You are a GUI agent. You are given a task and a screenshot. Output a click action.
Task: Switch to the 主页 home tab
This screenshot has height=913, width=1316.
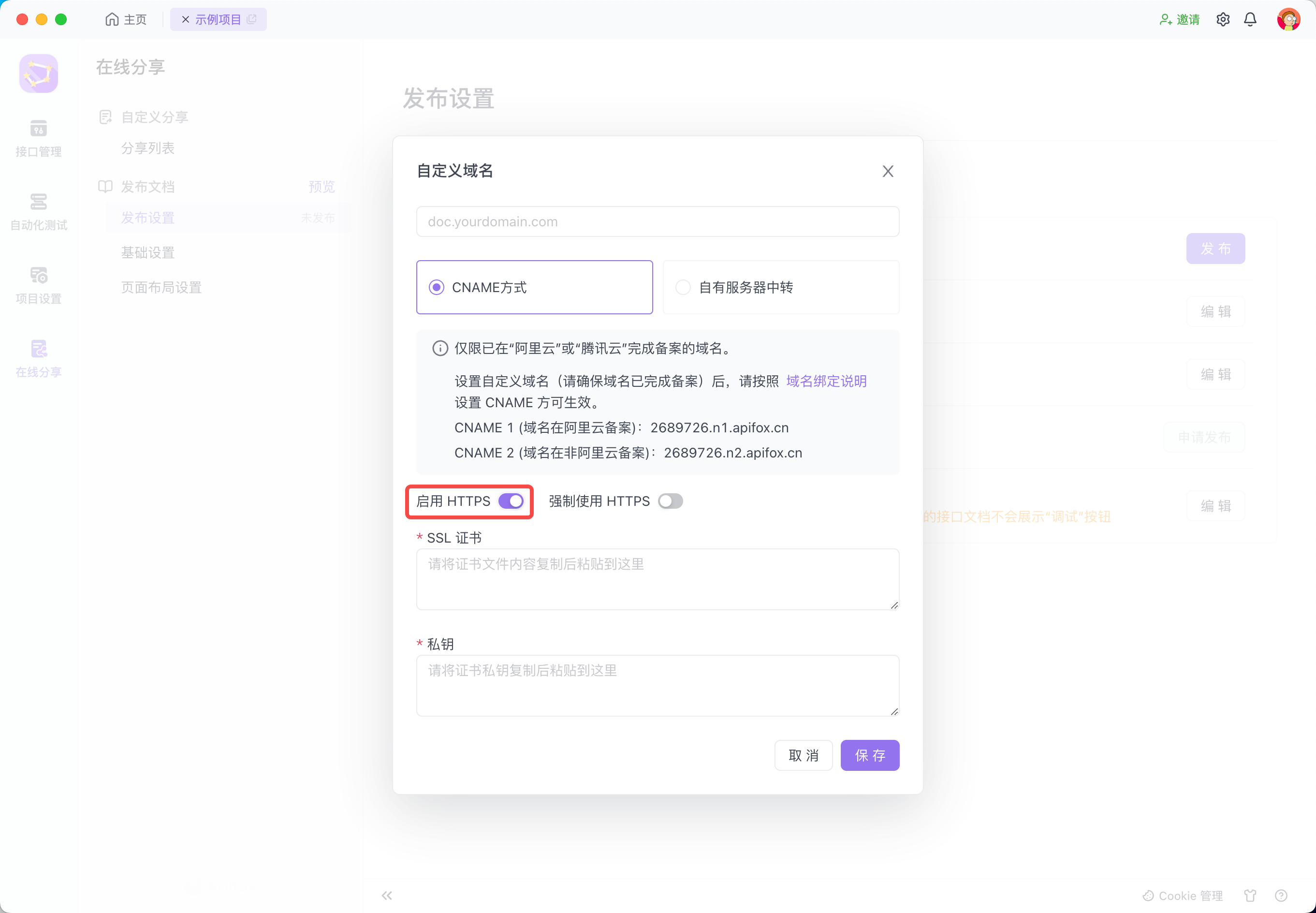click(126, 19)
